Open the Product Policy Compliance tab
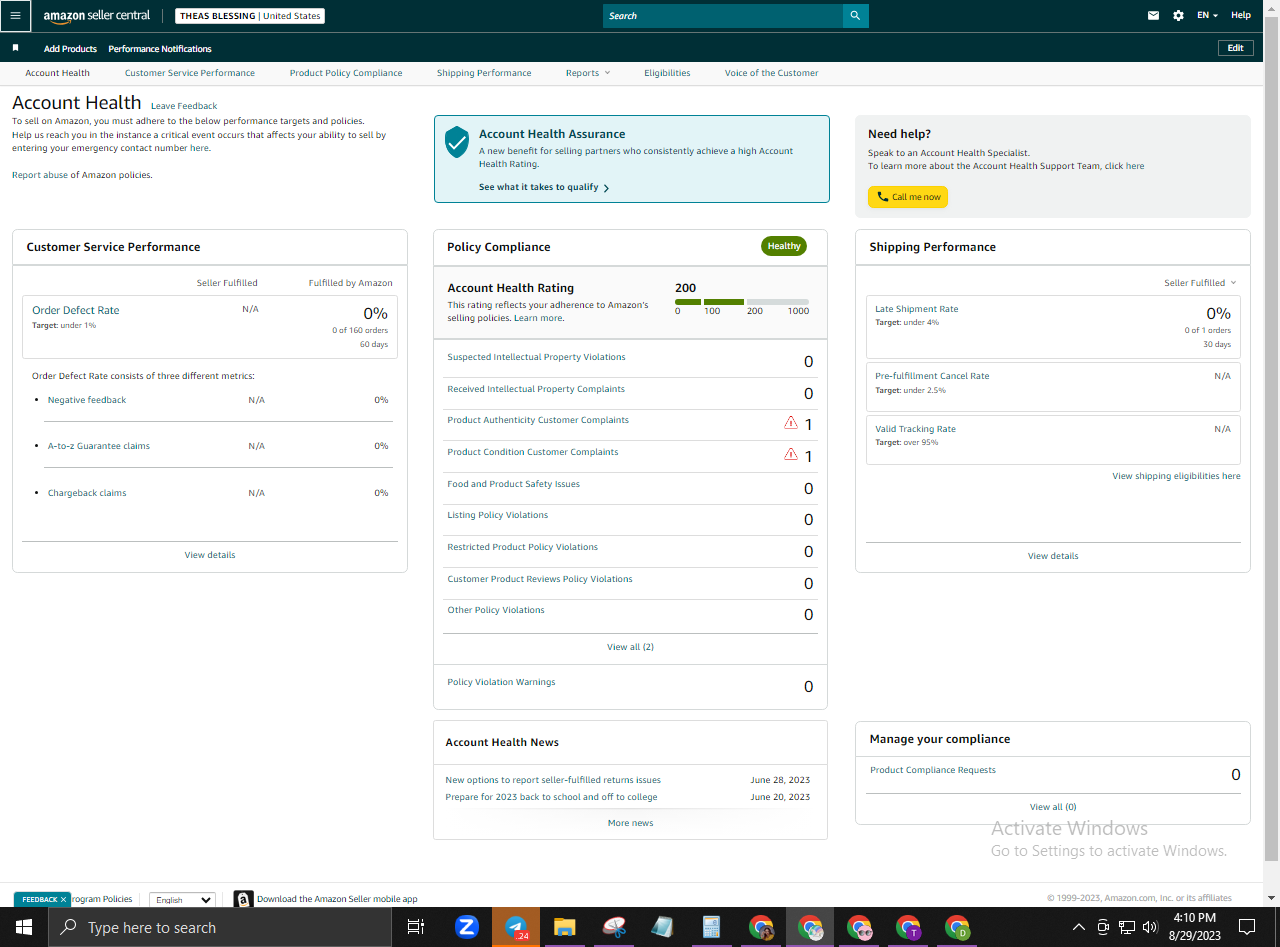Screen dimensions: 1280x947 [346, 73]
